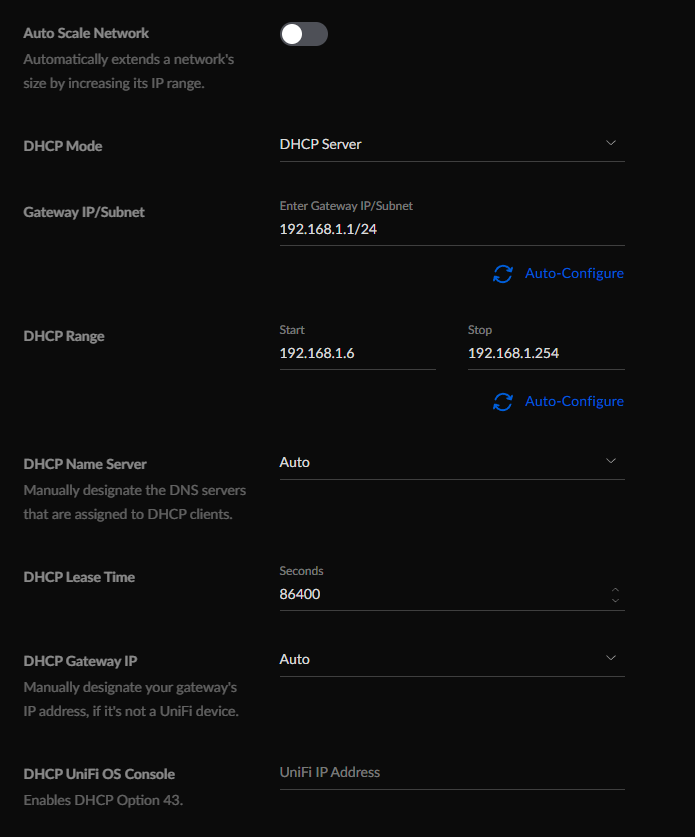Click Auto-Configure link below Gateway IP/Subnet field
Viewport: 695px width, 837px height.
tap(574, 273)
